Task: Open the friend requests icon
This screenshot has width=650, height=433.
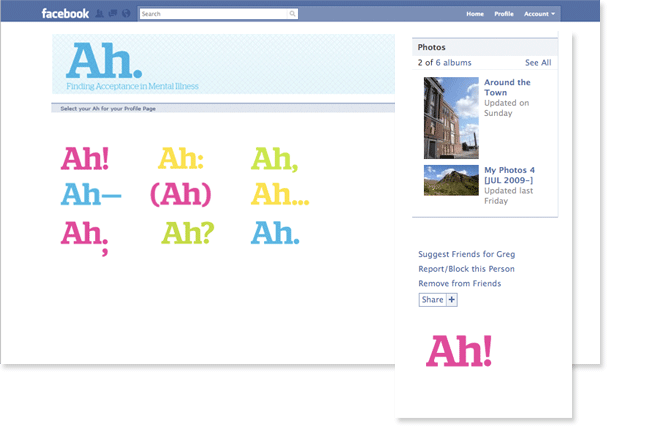Action: pyautogui.click(x=99, y=14)
